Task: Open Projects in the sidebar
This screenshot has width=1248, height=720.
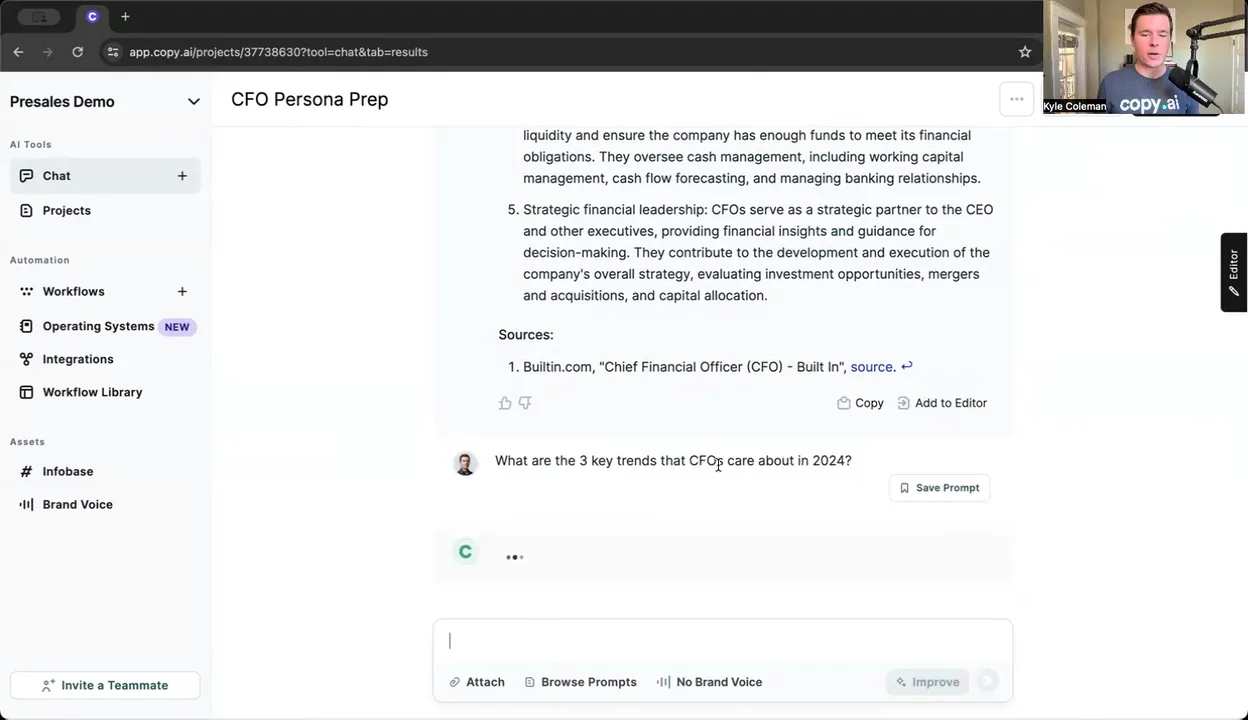Action: coord(66,210)
